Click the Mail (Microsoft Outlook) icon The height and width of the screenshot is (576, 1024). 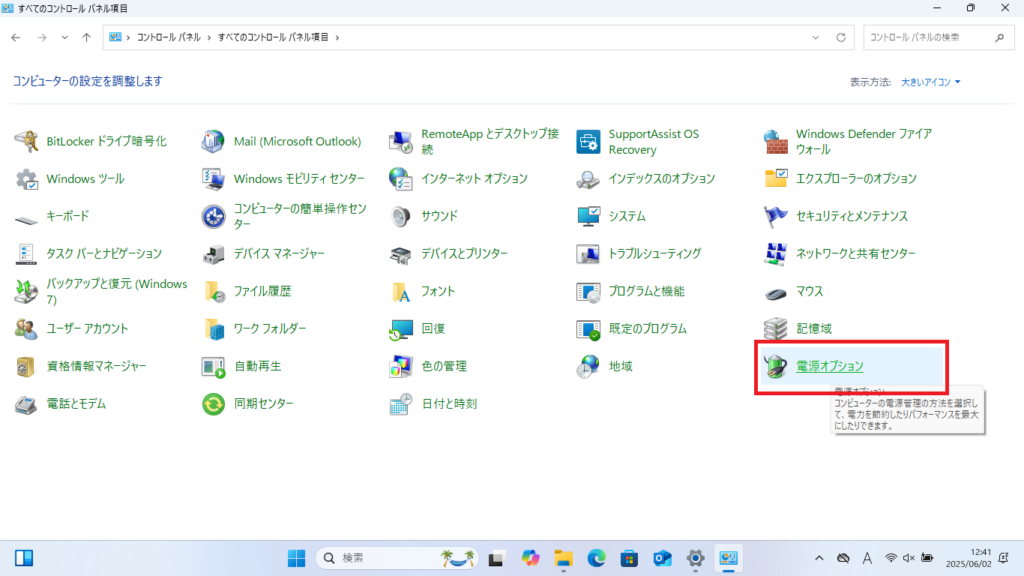click(214, 141)
